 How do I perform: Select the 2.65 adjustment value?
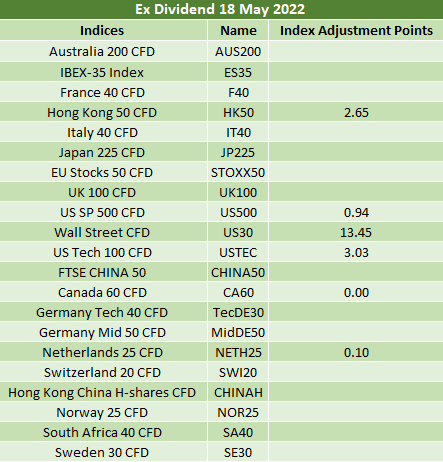(x=356, y=113)
